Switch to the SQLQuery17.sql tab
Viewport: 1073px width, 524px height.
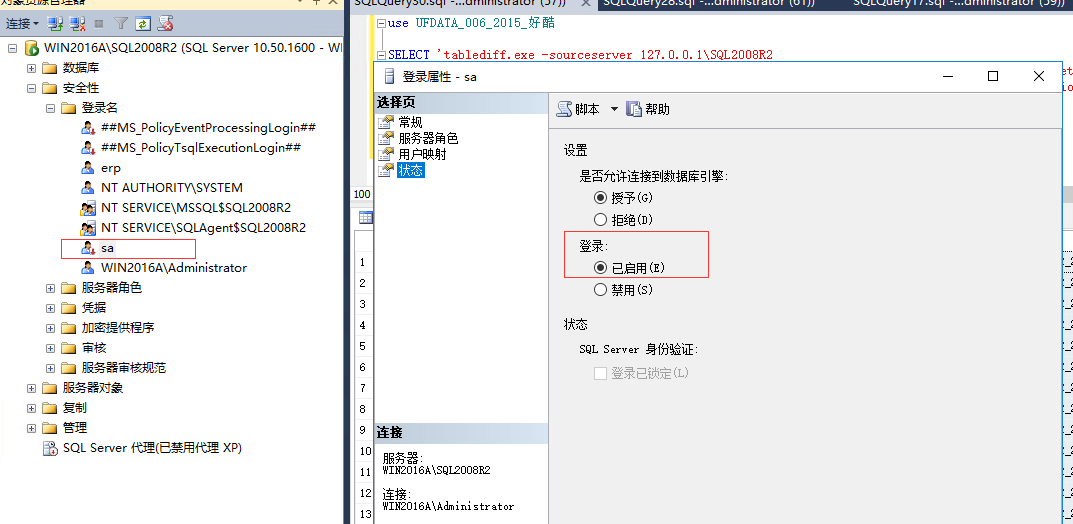pyautogui.click(x=959, y=3)
